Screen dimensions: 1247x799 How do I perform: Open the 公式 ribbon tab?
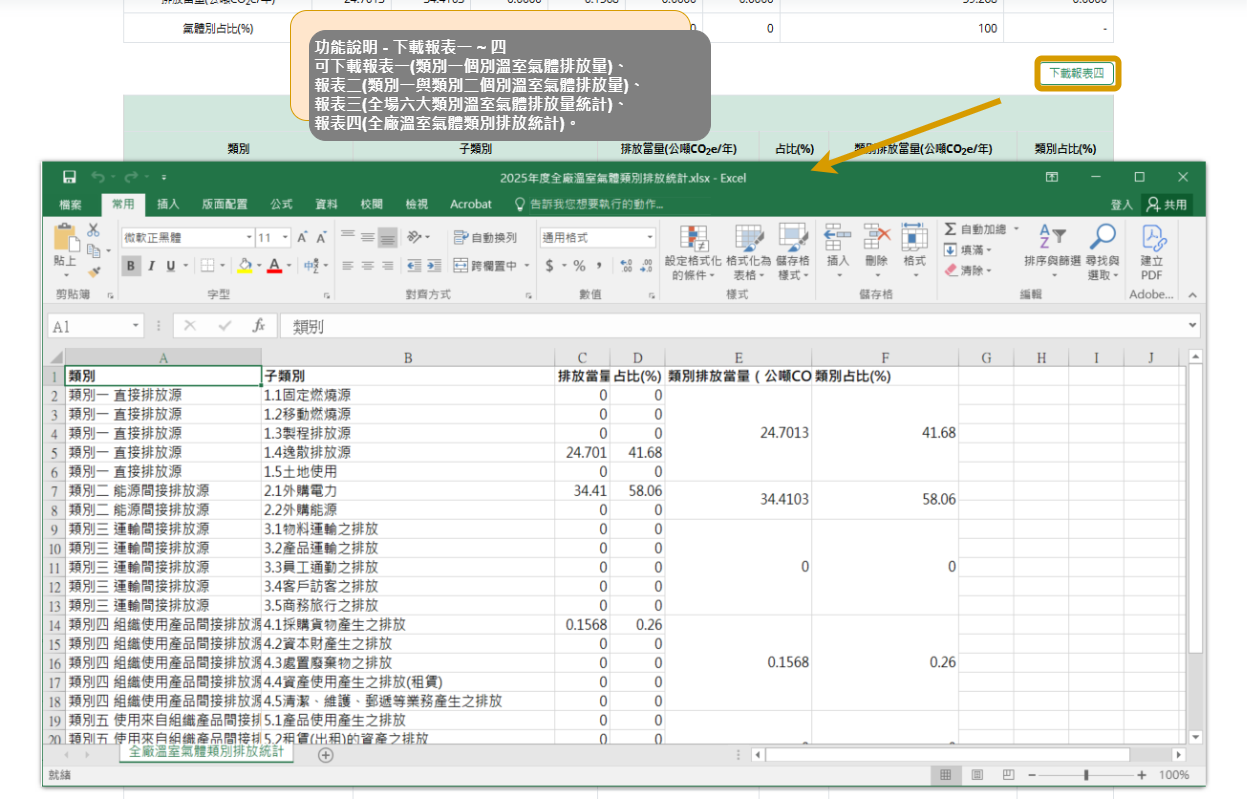(x=281, y=204)
